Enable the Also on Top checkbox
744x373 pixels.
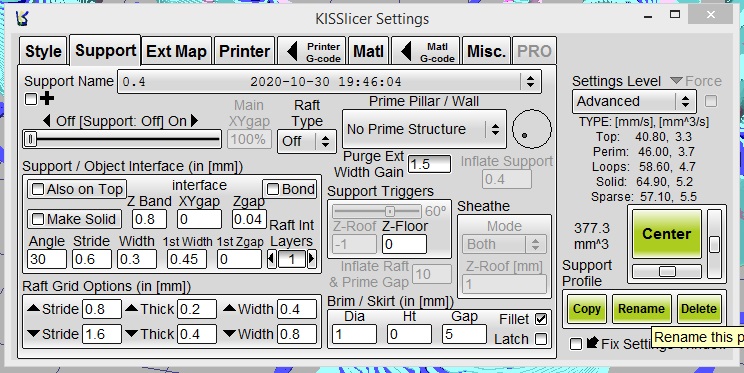pyautogui.click(x=37, y=189)
